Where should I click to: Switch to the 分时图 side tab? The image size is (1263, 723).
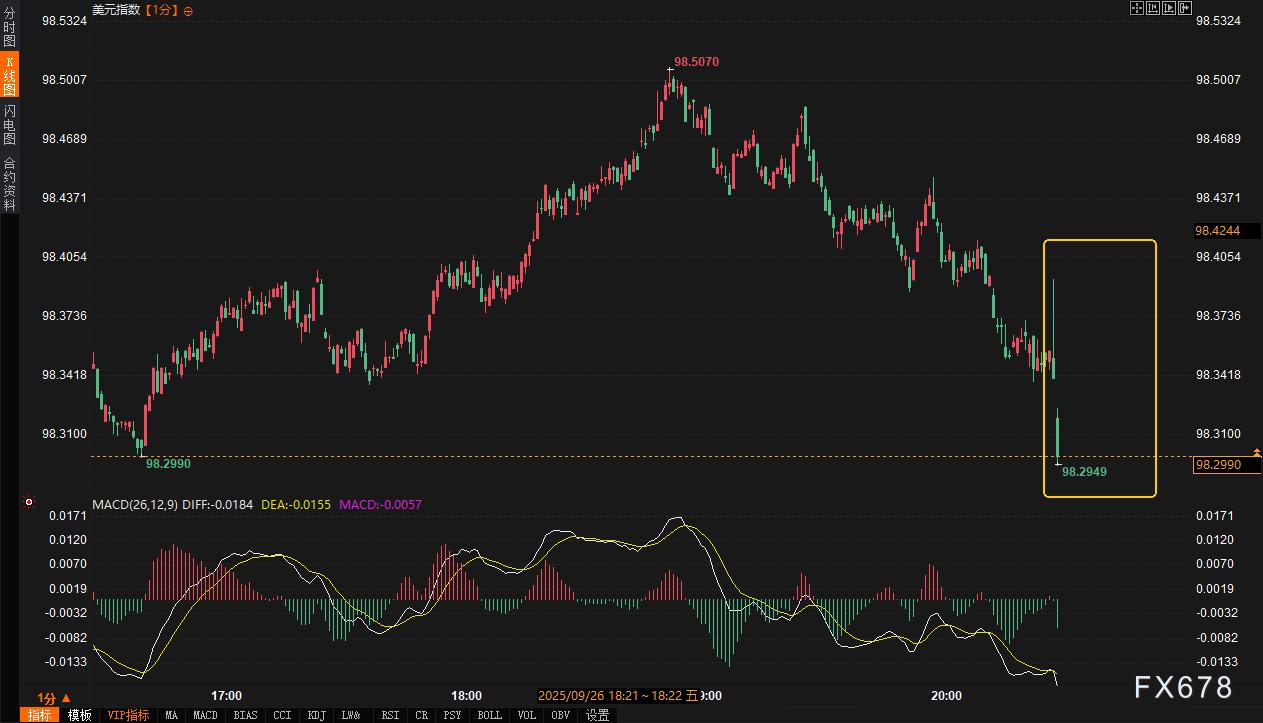tap(10, 27)
